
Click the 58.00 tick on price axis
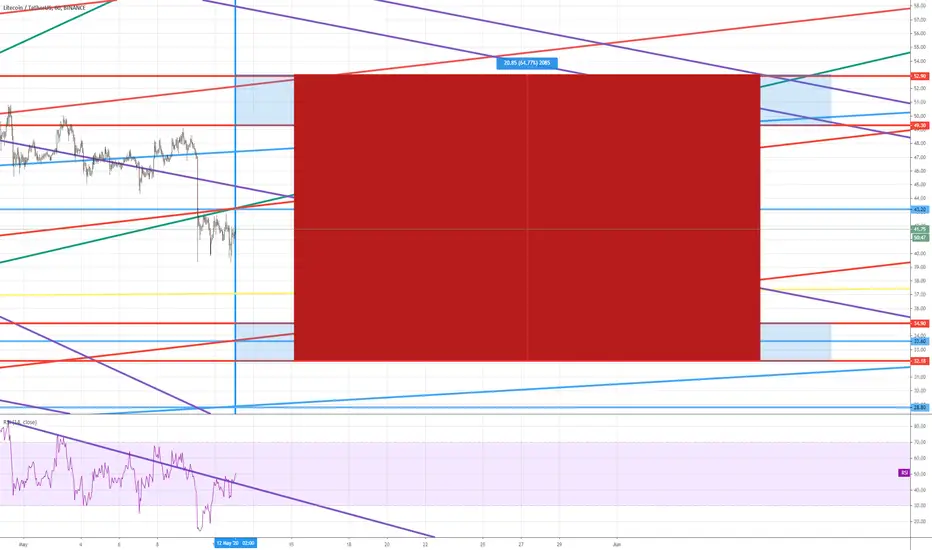click(x=920, y=5)
